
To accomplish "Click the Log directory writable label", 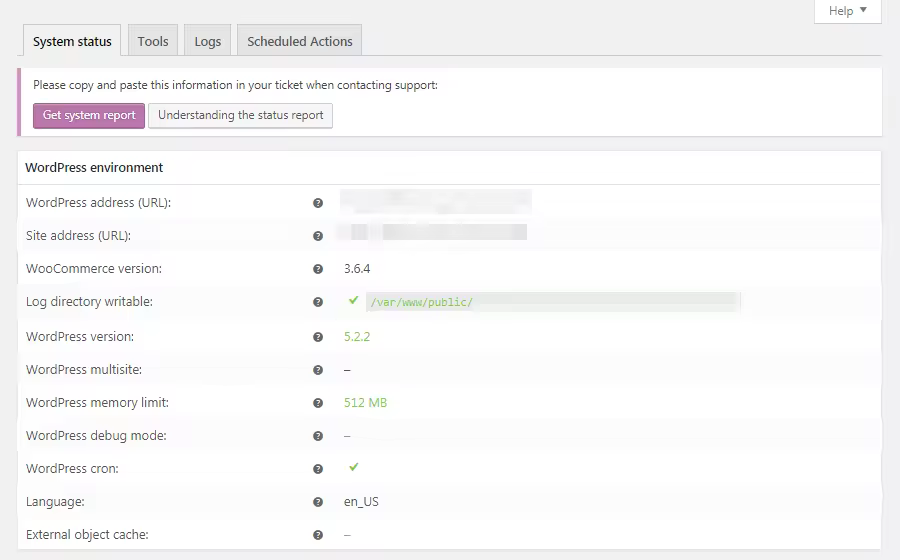I will coord(90,302).
